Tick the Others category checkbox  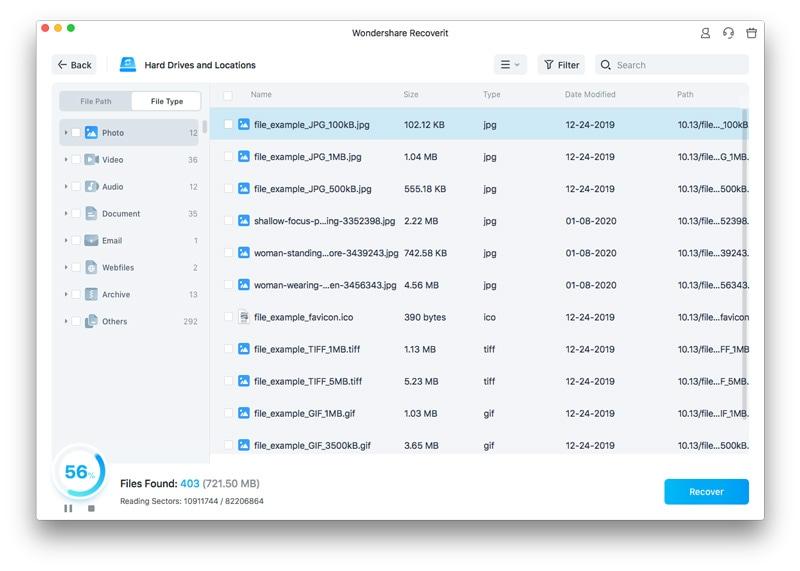point(76,321)
